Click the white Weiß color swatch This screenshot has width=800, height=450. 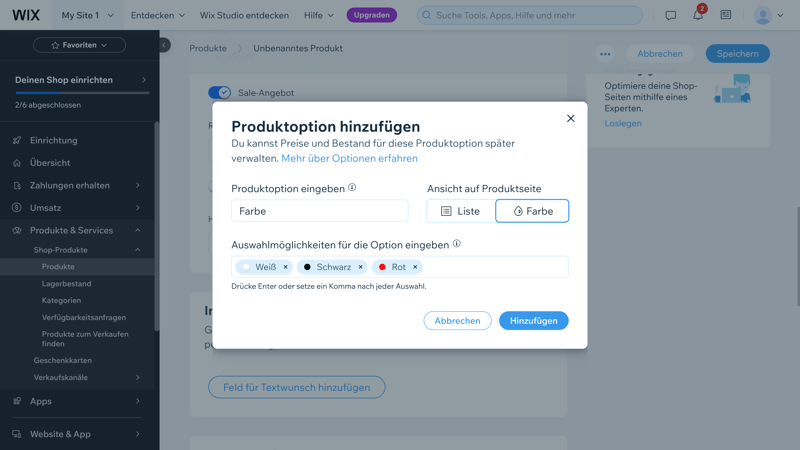(246, 267)
